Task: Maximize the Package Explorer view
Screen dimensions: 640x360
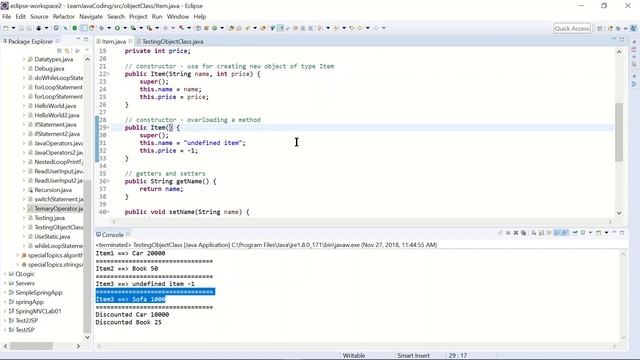Action: [86, 39]
